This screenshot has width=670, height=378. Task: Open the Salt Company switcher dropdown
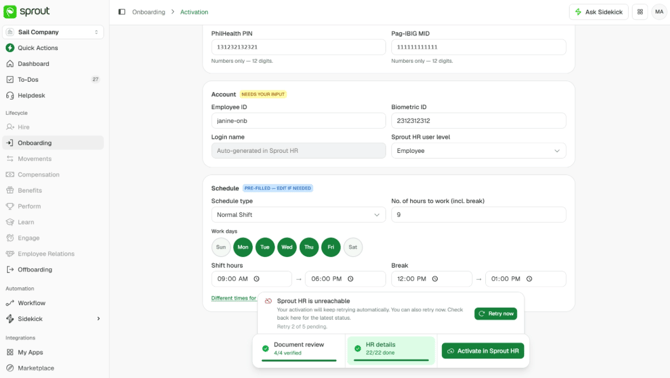tap(53, 32)
